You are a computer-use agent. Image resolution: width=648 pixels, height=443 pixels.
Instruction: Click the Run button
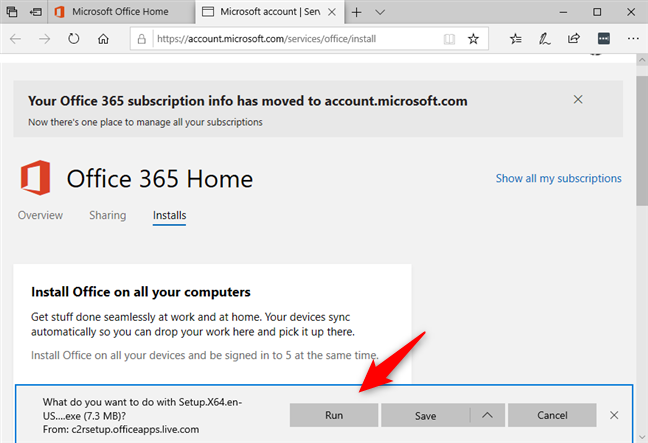point(334,415)
